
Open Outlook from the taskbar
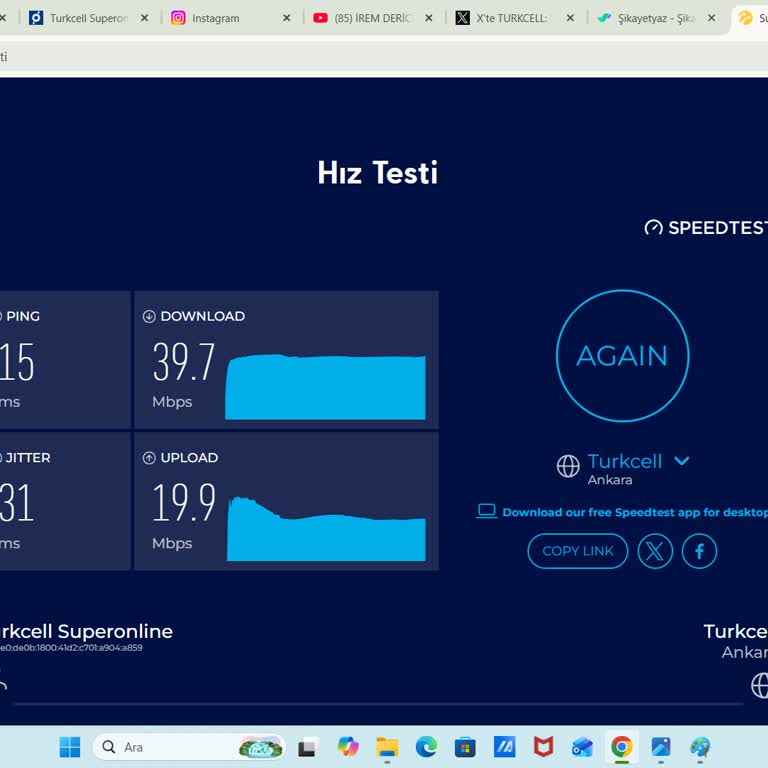pyautogui.click(x=582, y=747)
